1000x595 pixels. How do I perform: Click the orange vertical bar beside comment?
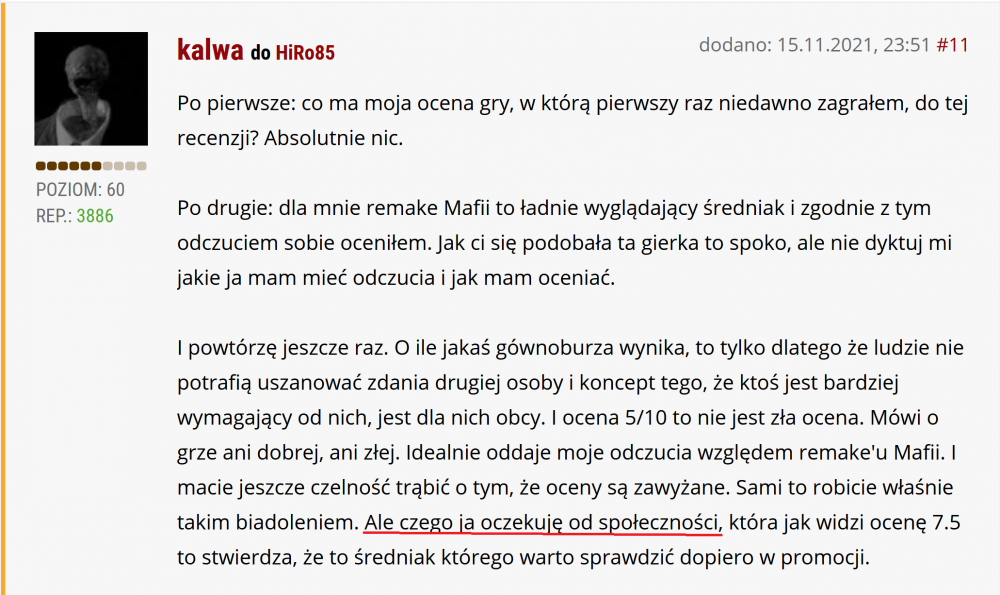tap(4, 300)
